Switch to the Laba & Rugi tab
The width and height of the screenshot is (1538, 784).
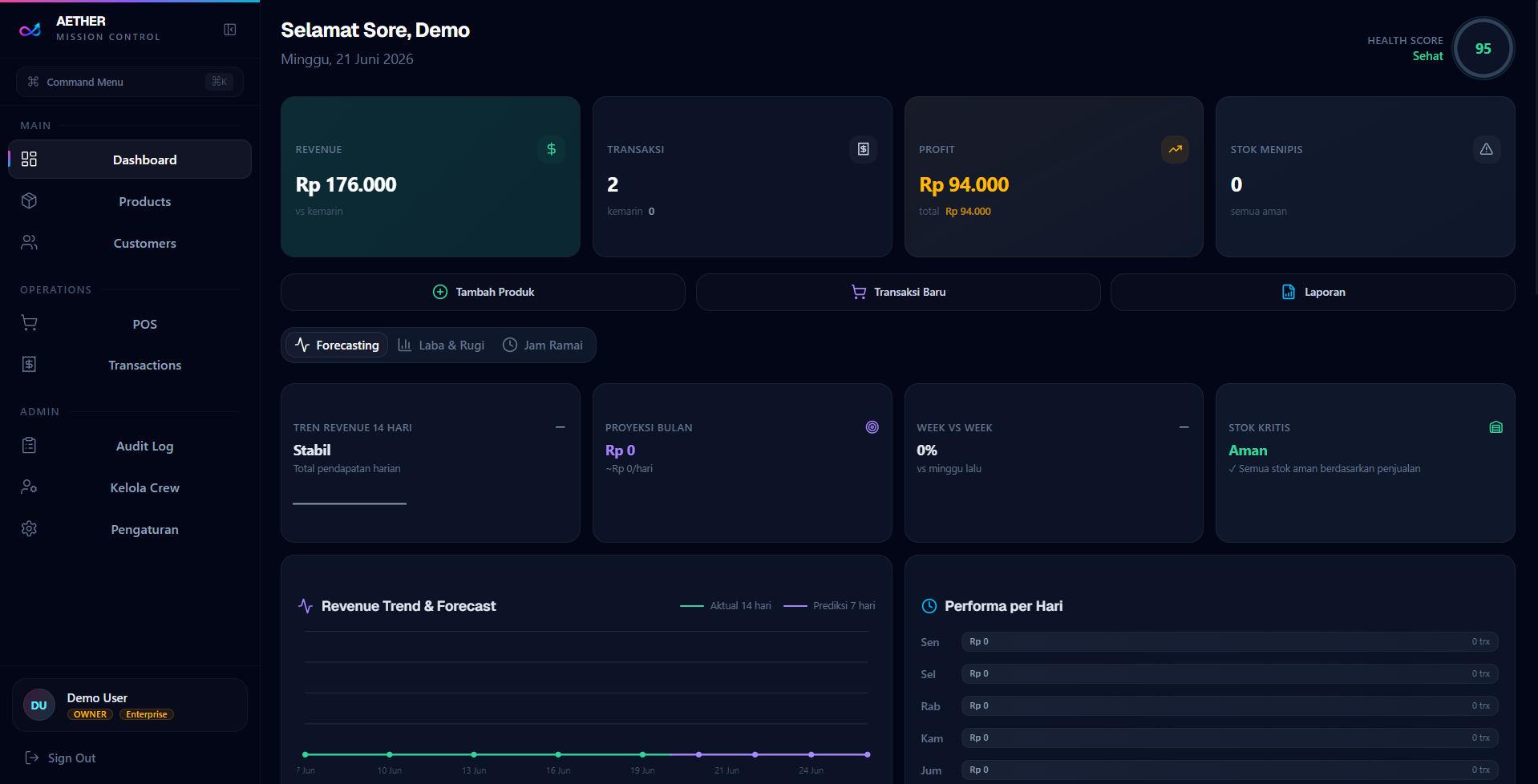[x=441, y=345]
